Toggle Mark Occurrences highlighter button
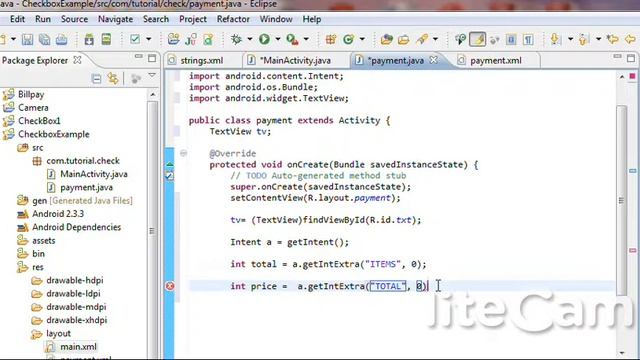Viewport: 640px width, 360px height. tap(477, 39)
